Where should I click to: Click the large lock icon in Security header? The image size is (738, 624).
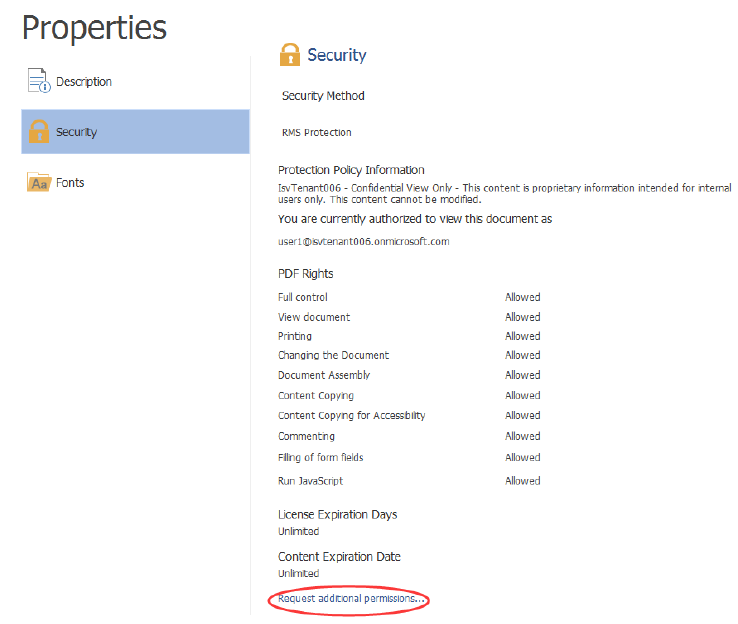290,55
